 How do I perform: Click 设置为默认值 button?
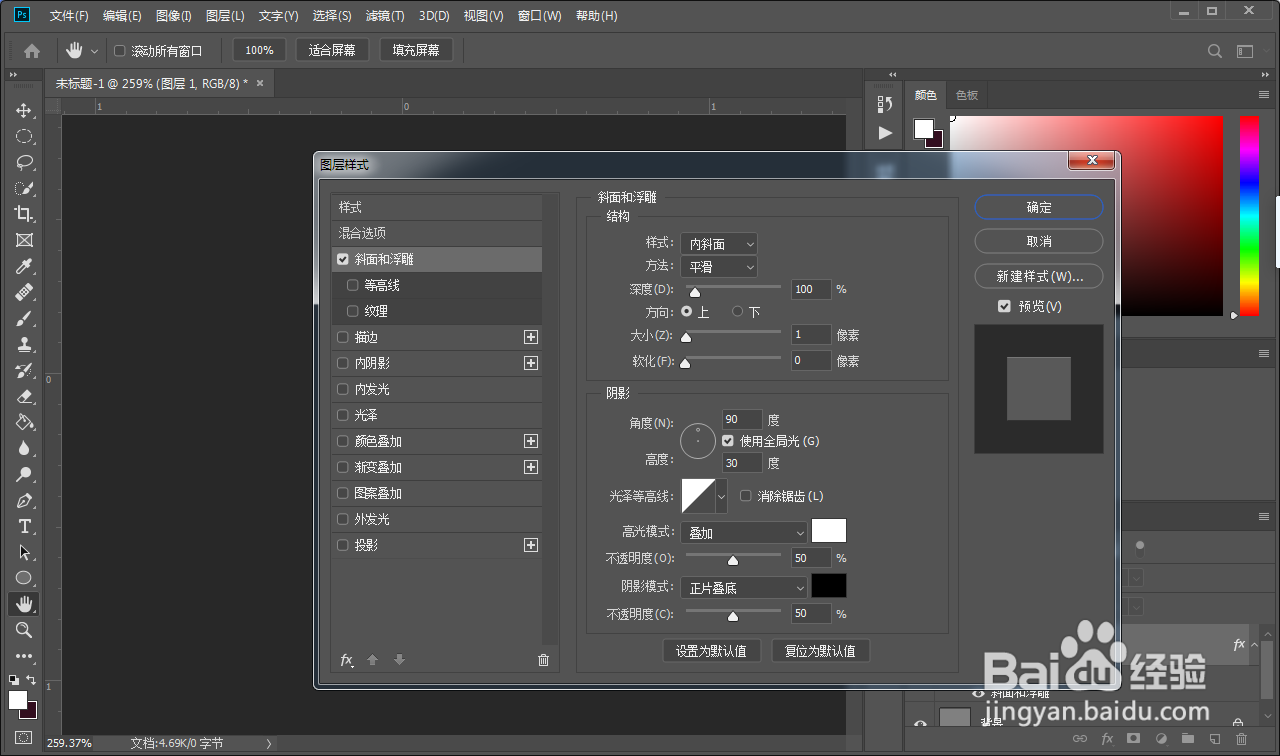coord(711,651)
